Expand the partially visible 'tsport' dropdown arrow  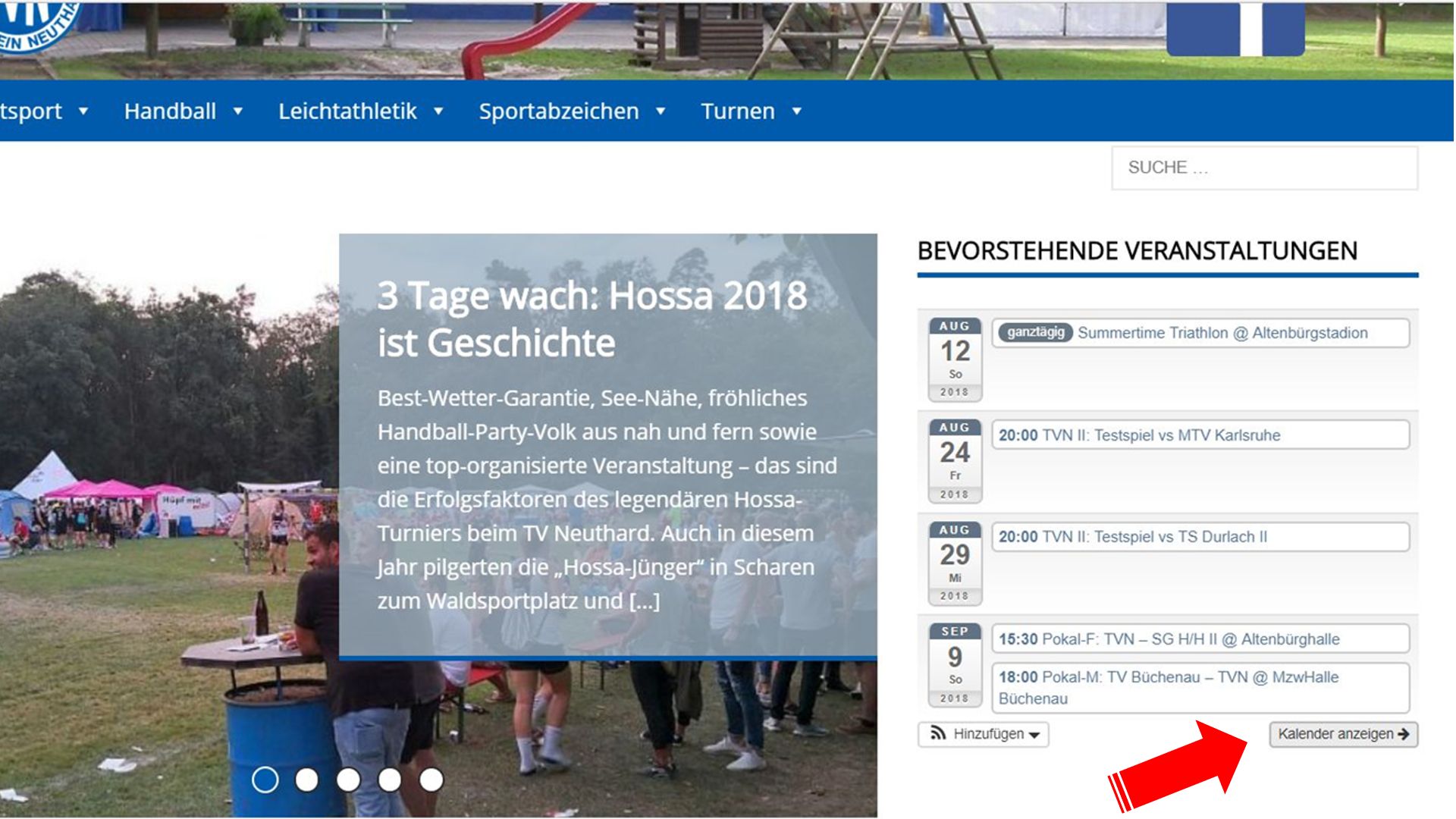coord(83,111)
